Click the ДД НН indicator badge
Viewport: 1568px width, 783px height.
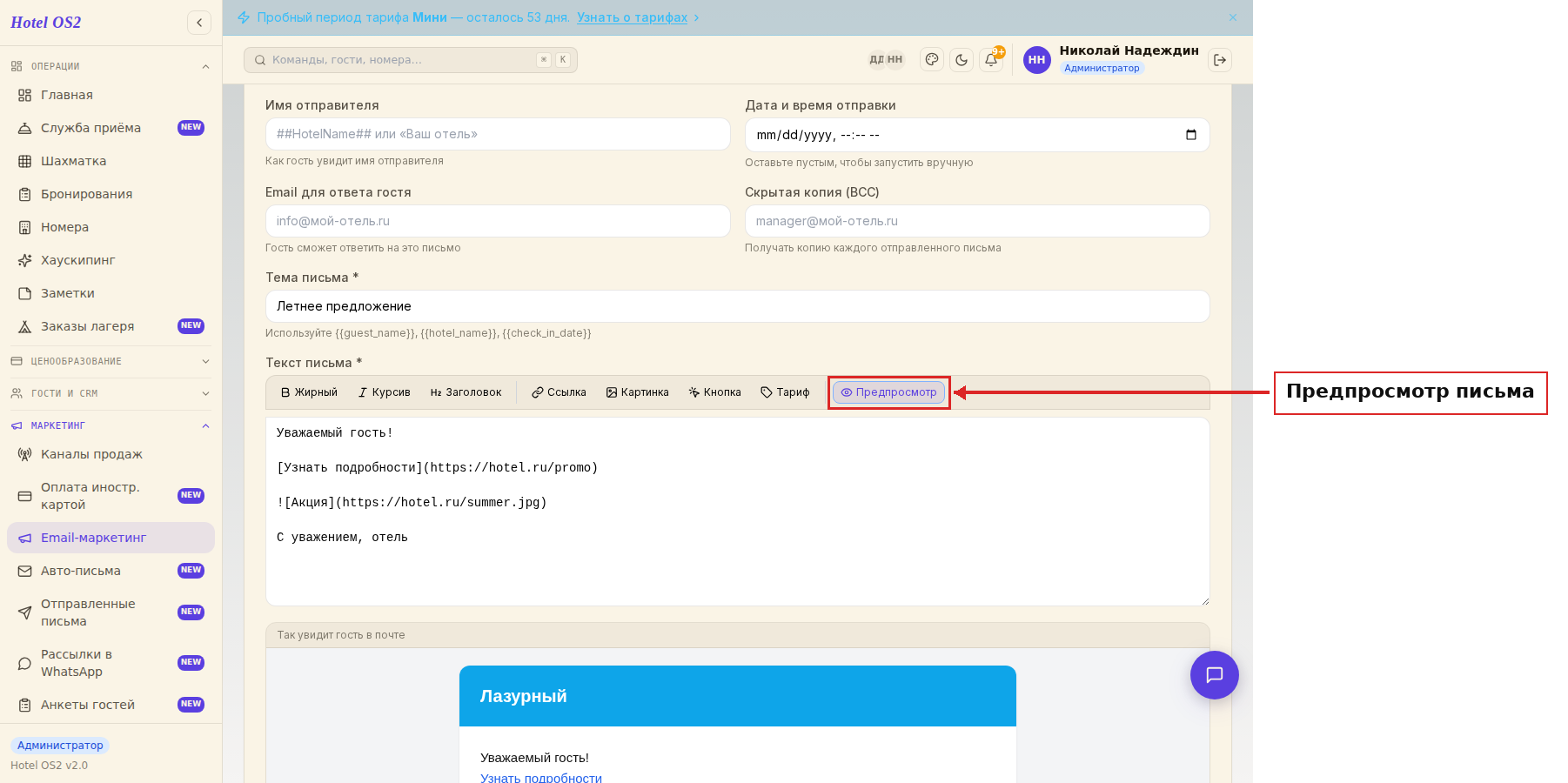click(886, 60)
